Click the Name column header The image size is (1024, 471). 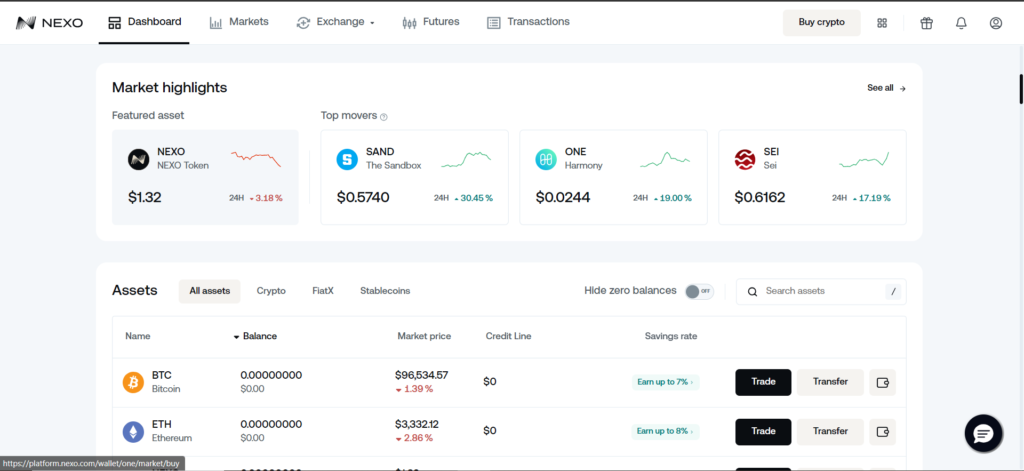[138, 336]
